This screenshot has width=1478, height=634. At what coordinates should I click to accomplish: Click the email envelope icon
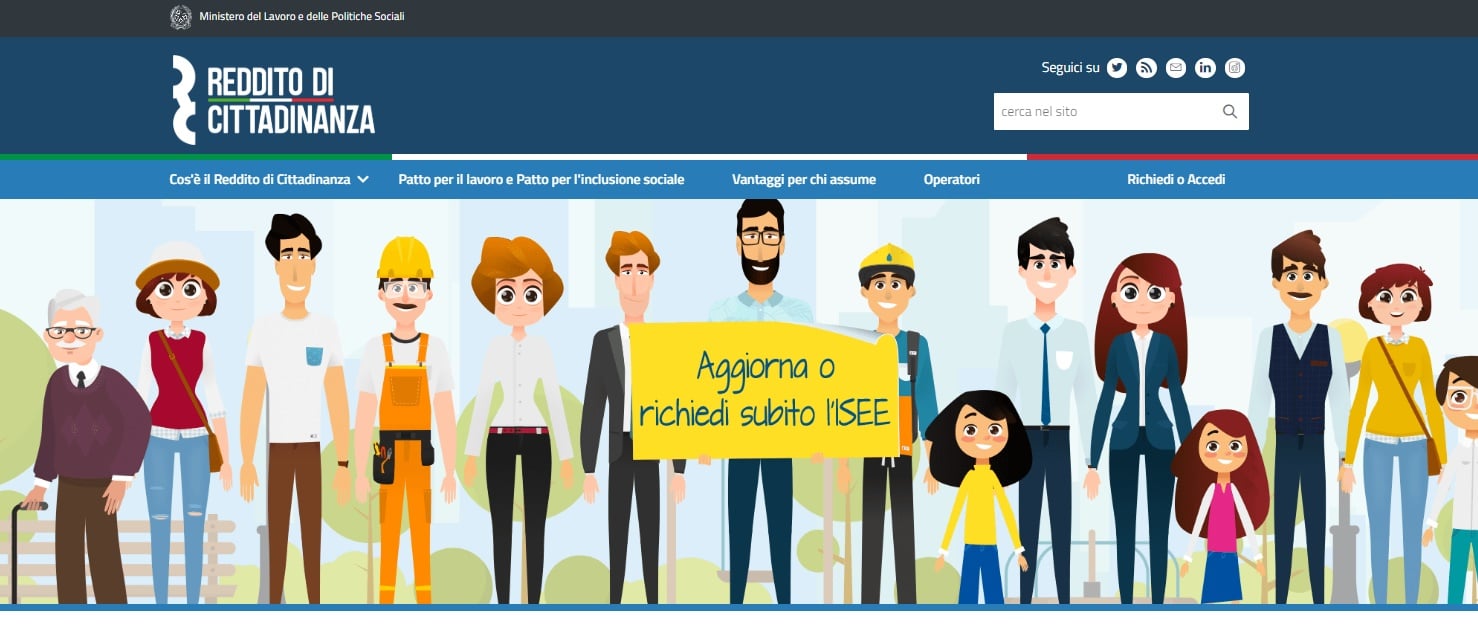pyautogui.click(x=1176, y=68)
